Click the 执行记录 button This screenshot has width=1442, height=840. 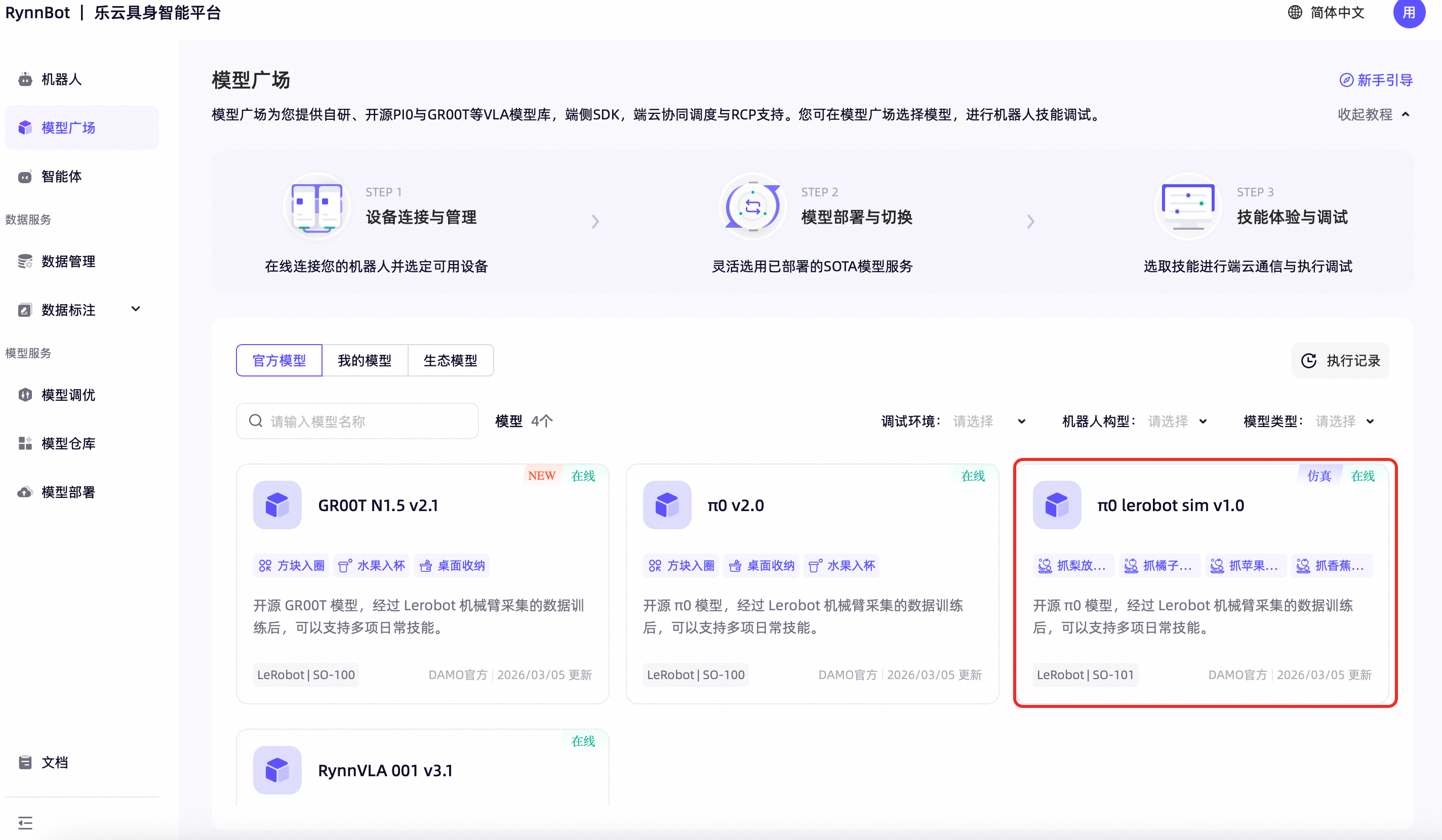pos(1340,360)
